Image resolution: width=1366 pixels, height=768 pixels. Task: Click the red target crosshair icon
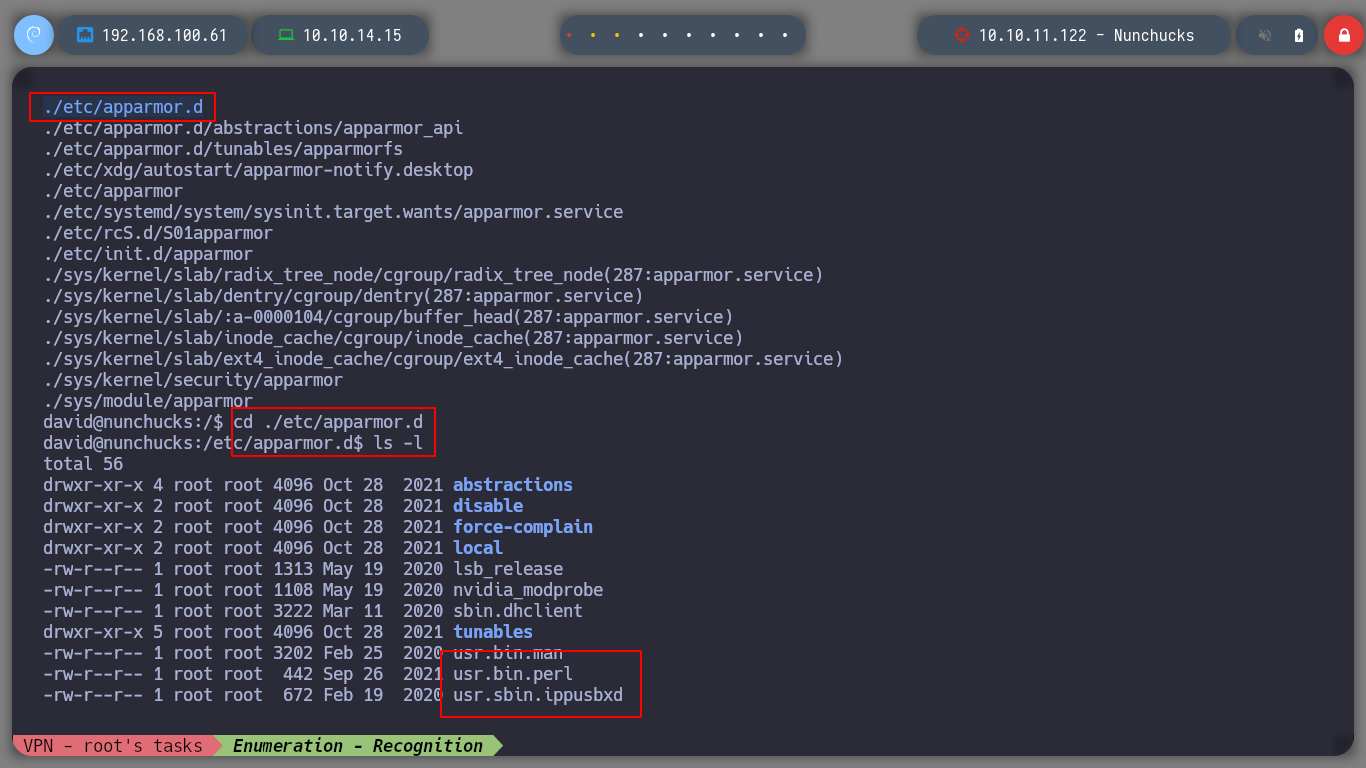pyautogui.click(x=962, y=35)
